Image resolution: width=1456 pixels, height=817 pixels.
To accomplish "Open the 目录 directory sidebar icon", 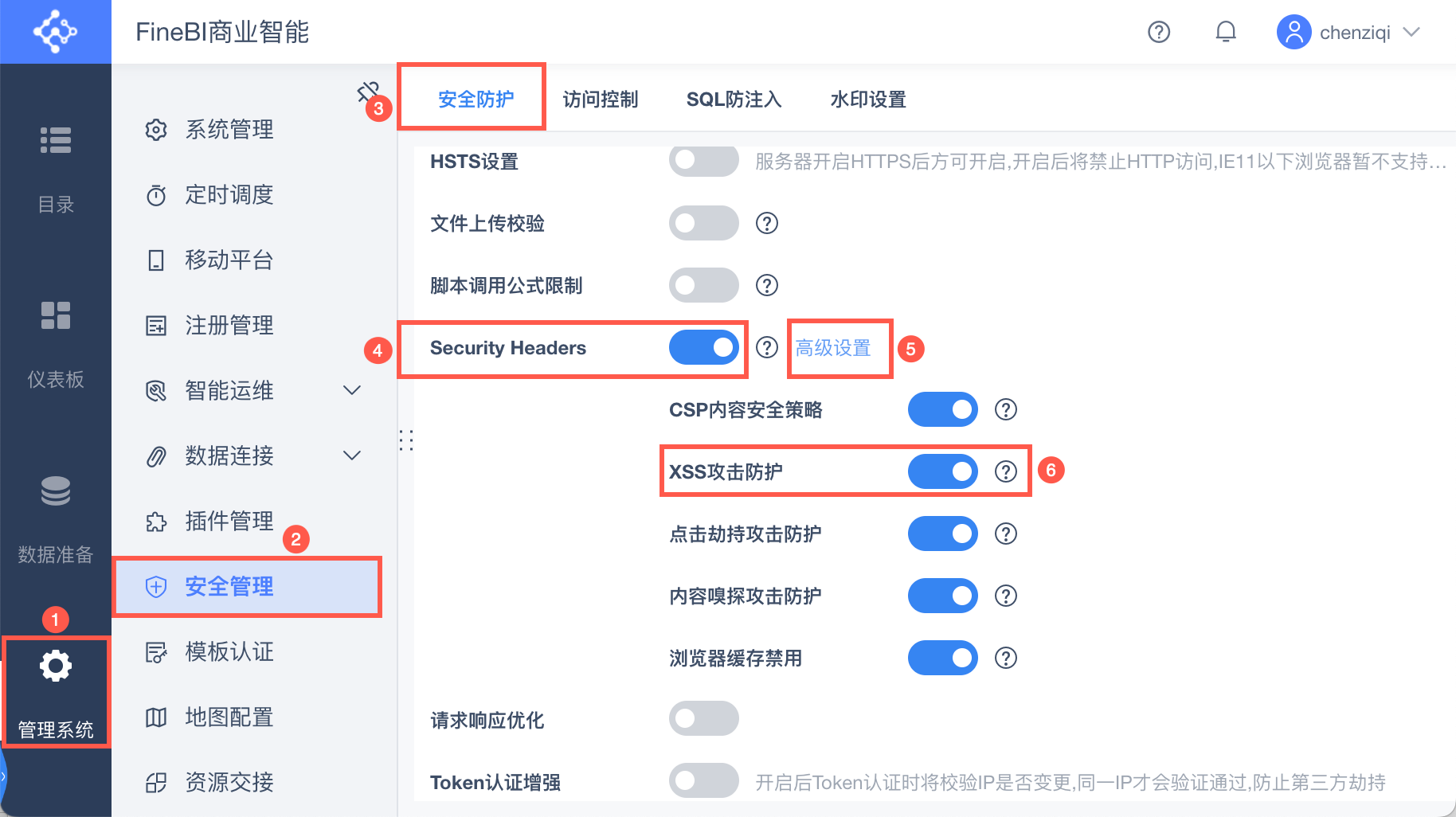I will click(56, 141).
